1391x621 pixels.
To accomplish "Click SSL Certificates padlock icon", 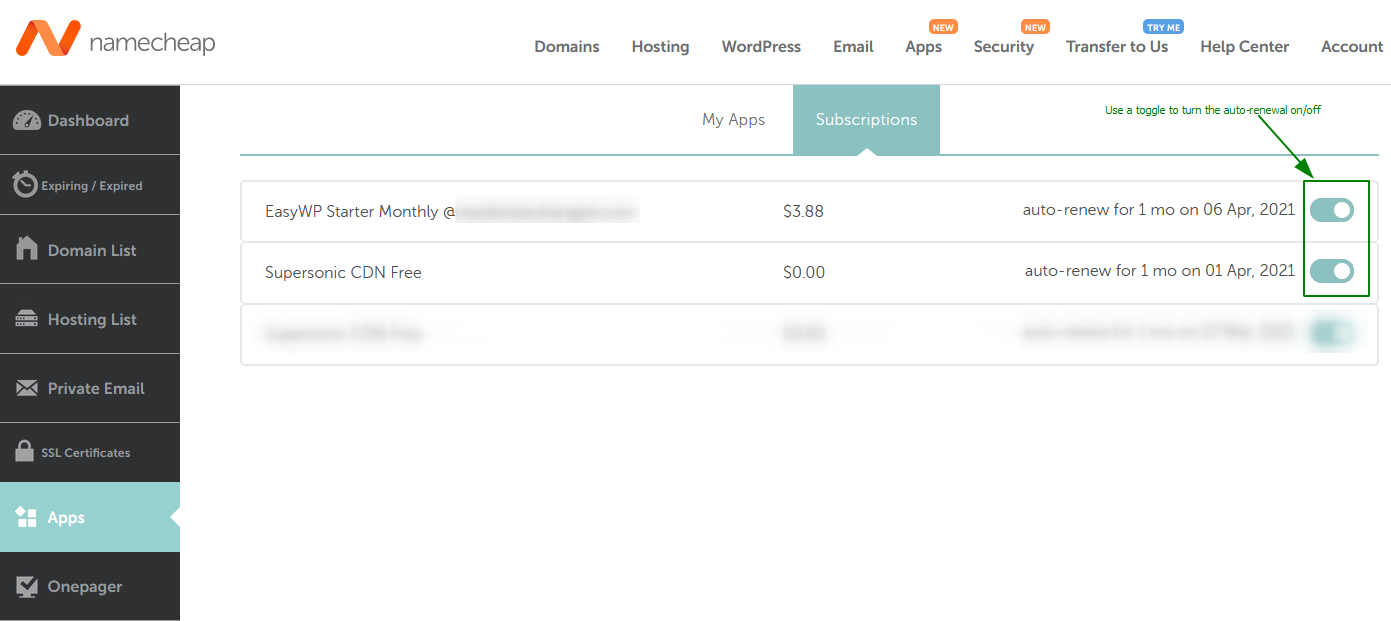I will coord(25,451).
